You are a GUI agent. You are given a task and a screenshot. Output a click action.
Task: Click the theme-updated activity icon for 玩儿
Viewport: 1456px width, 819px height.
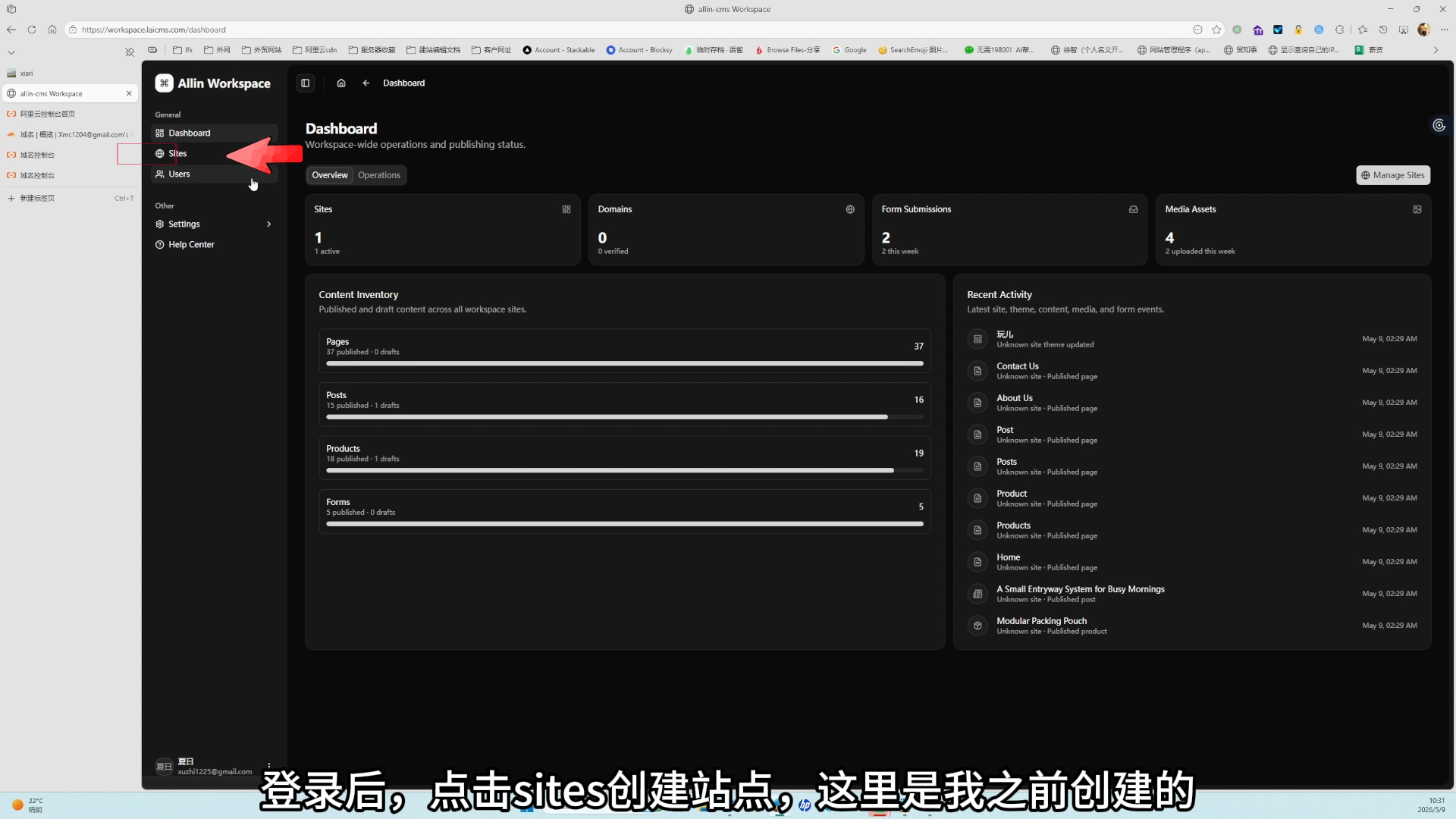(x=977, y=339)
